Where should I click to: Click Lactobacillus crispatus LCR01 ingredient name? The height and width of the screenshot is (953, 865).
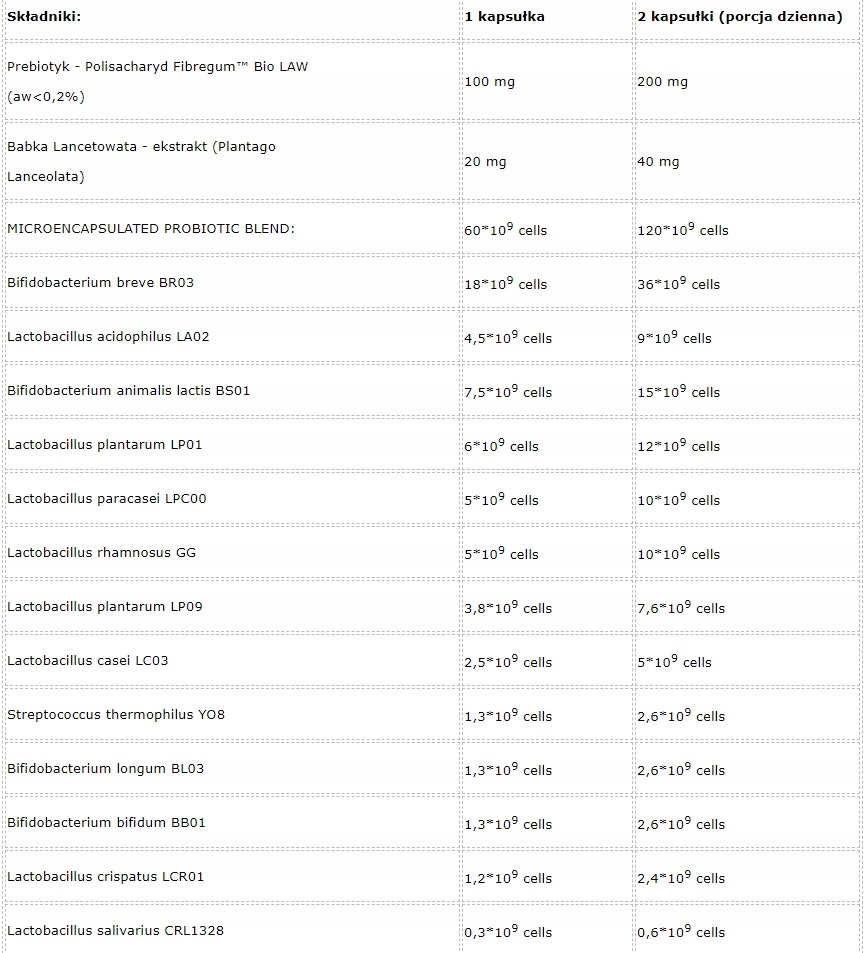105,877
